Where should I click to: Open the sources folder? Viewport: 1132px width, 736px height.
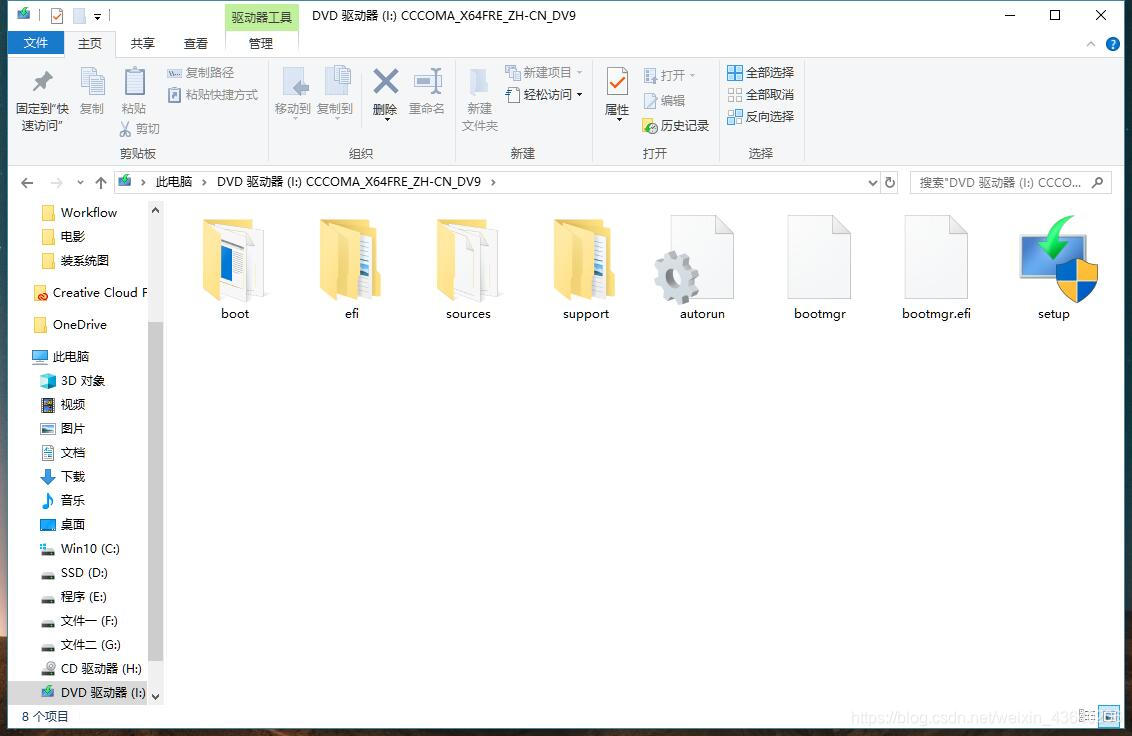468,268
